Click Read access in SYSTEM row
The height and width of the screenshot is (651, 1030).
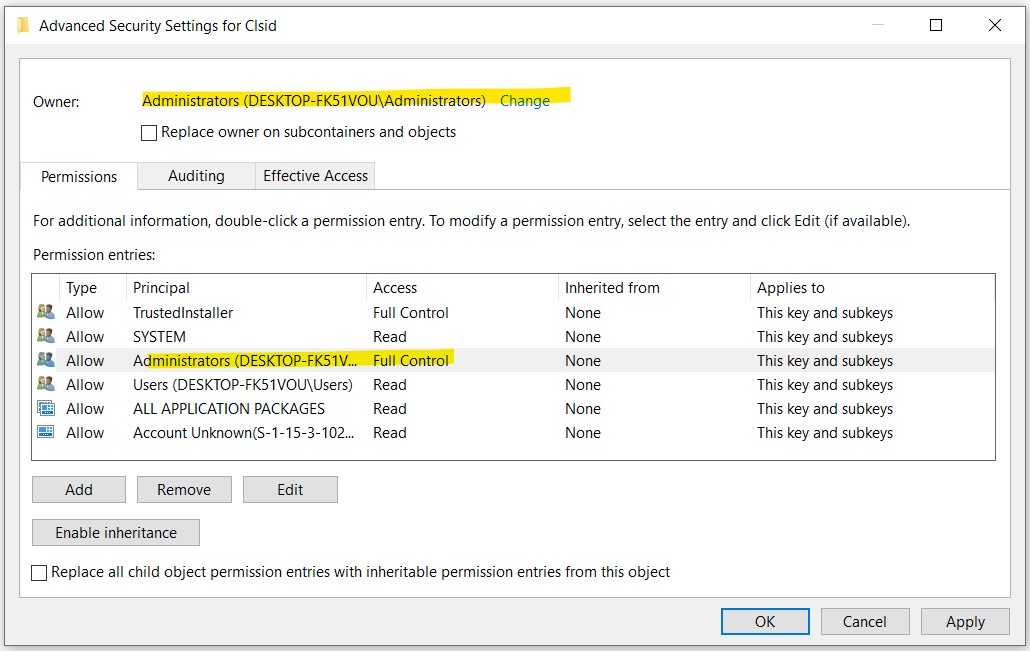390,337
